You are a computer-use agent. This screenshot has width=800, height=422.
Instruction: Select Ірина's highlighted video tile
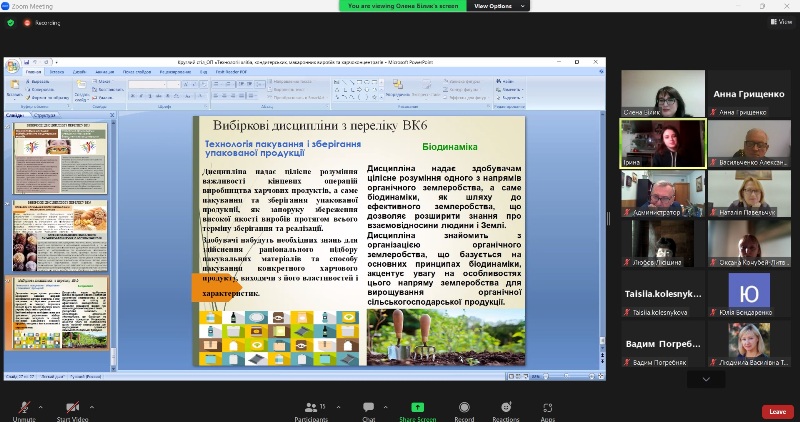663,143
